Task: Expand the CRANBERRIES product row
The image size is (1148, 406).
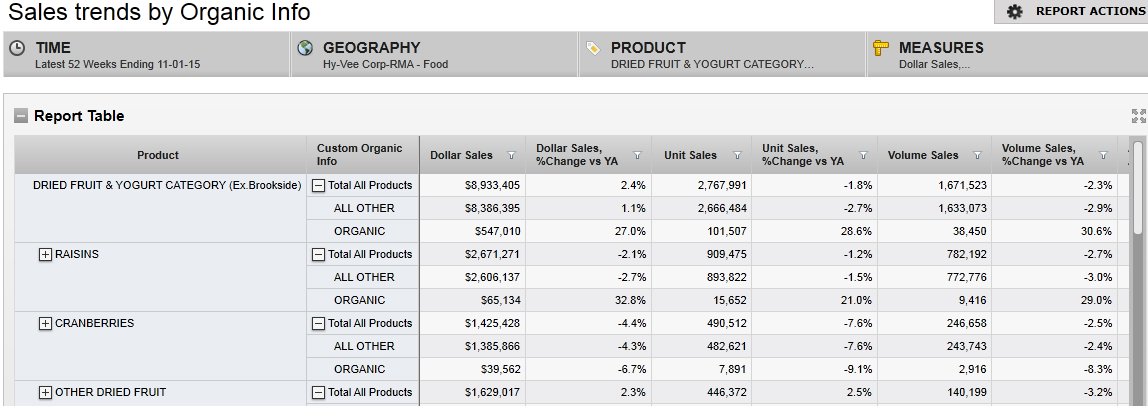Action: tap(45, 323)
